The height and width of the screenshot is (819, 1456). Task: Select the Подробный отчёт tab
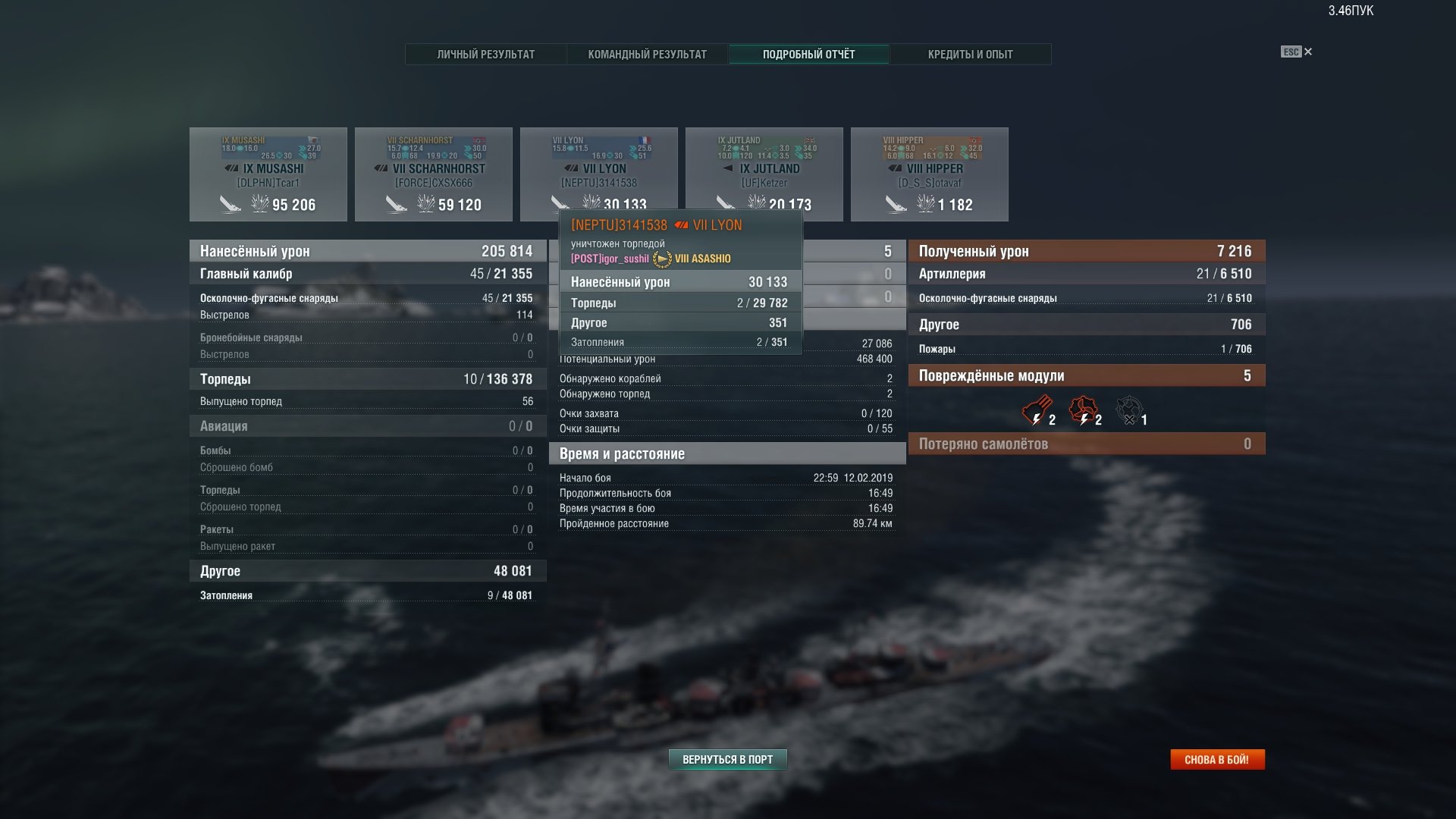click(808, 54)
